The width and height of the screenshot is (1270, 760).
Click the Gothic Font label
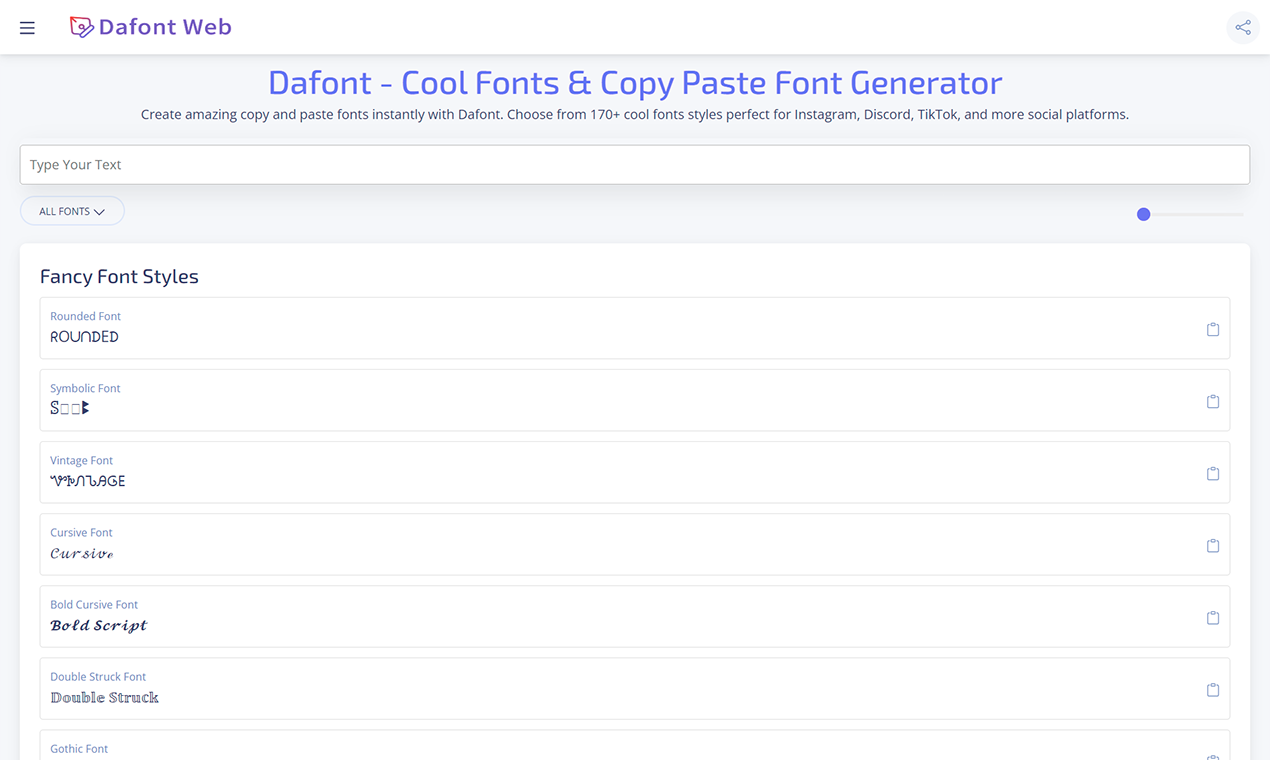coord(79,748)
